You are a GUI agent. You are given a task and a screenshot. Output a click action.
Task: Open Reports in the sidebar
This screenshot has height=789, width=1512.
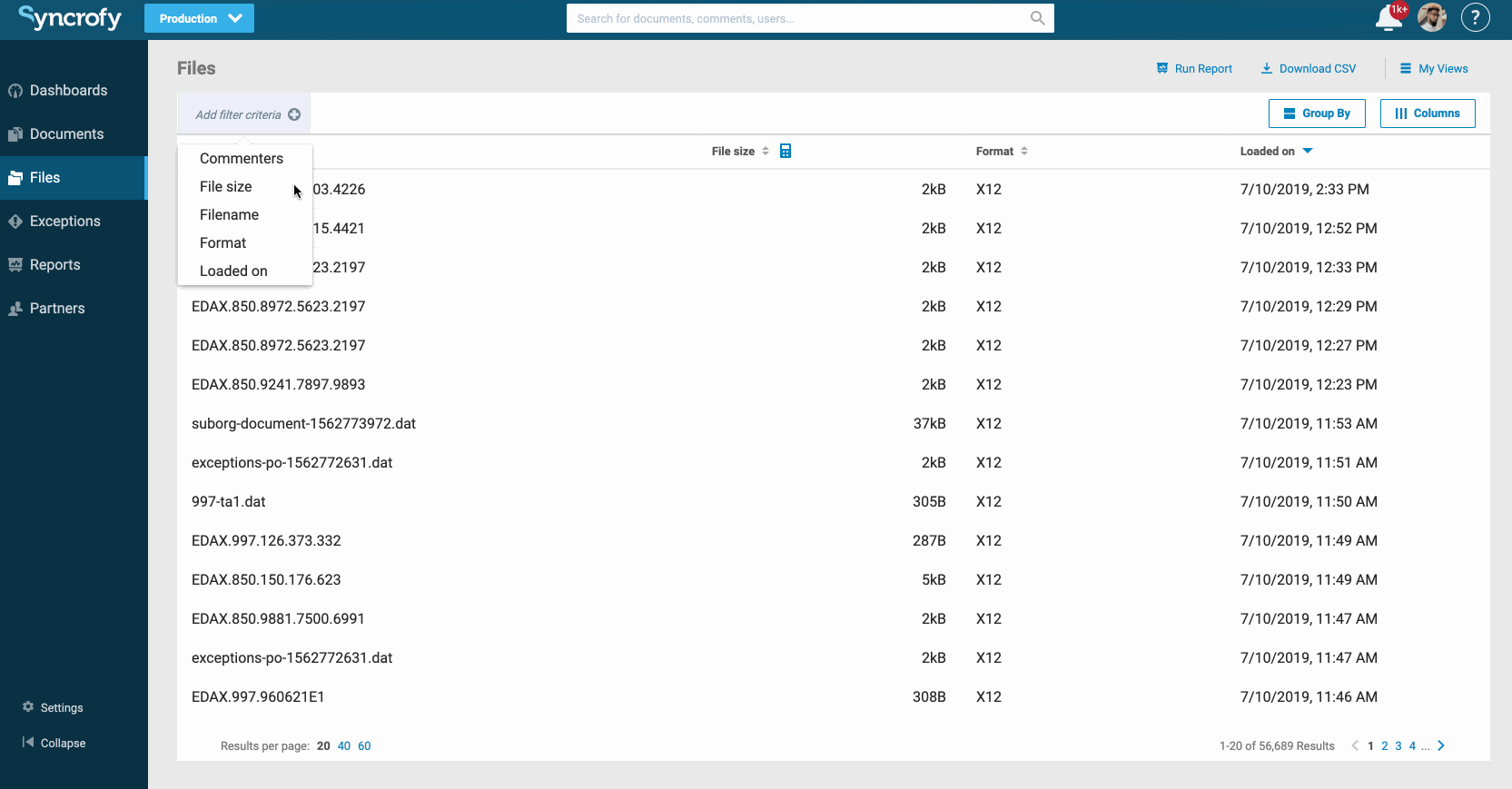coord(74,265)
